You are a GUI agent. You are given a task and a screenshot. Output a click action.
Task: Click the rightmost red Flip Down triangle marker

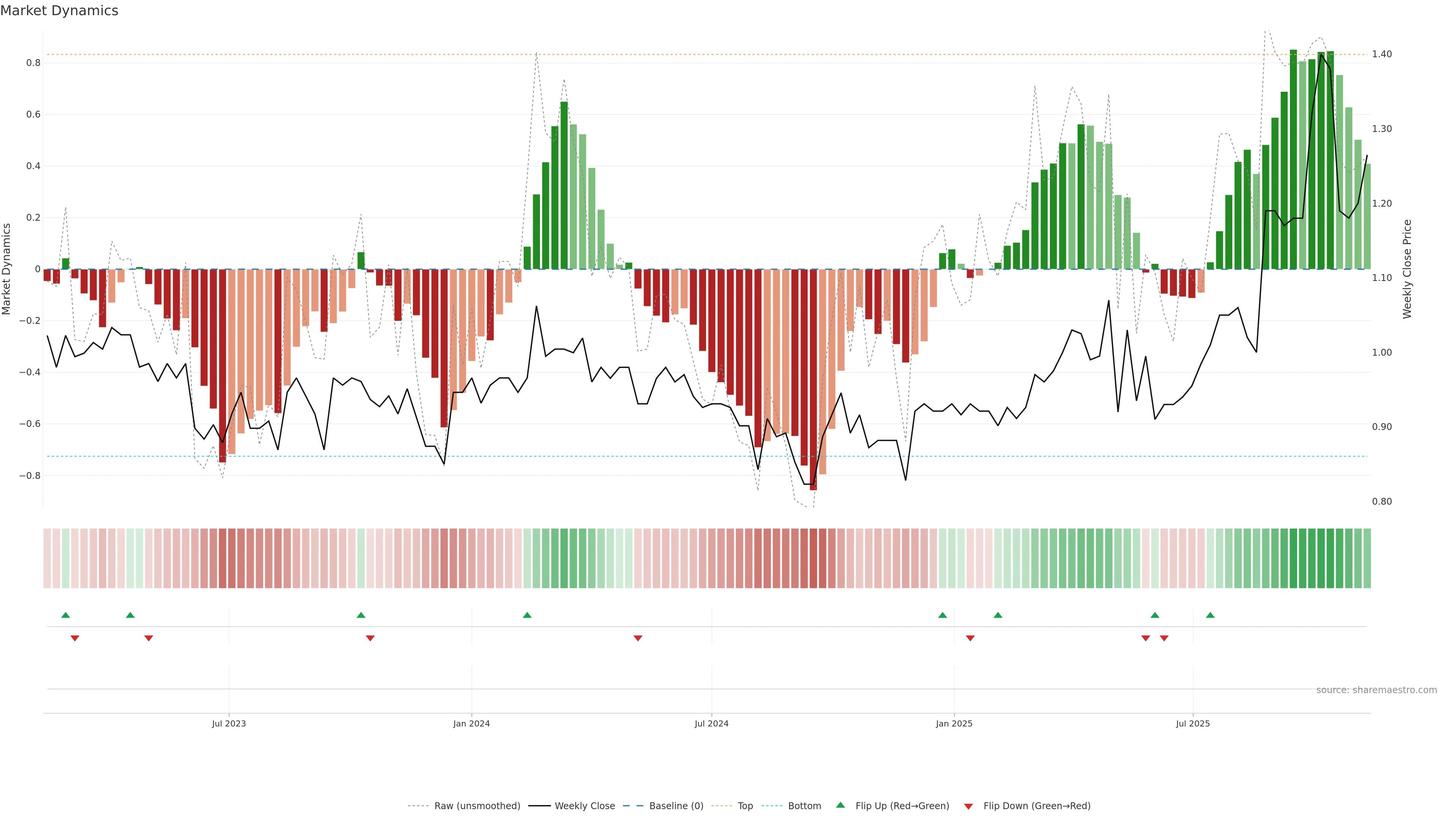click(x=1164, y=638)
